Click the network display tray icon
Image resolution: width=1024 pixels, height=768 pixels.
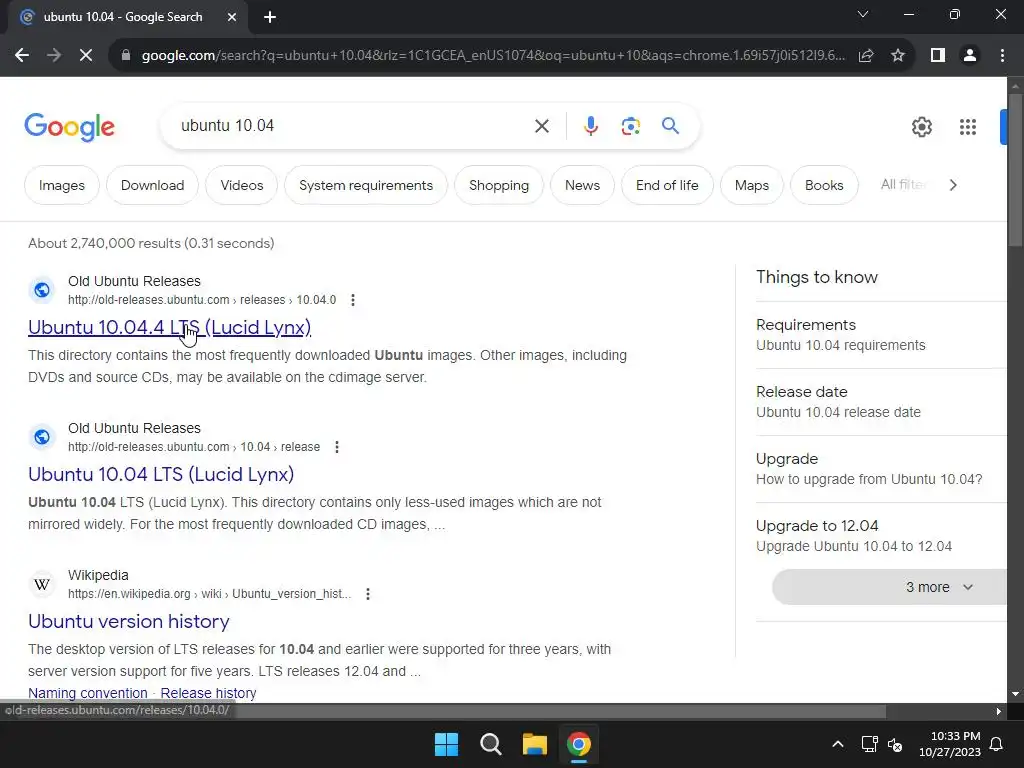[869, 744]
